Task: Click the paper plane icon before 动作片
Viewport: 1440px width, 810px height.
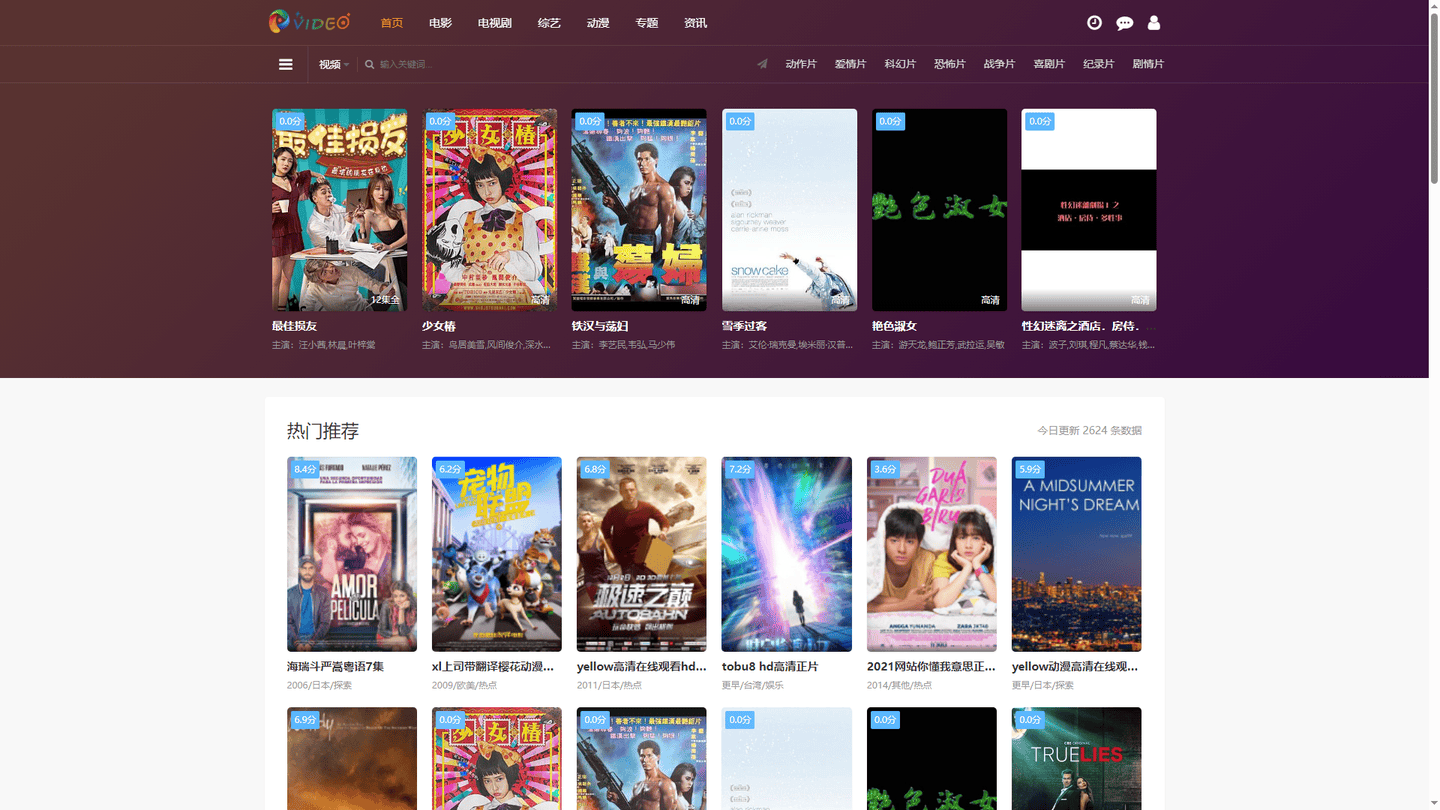Action: pyautogui.click(x=762, y=64)
